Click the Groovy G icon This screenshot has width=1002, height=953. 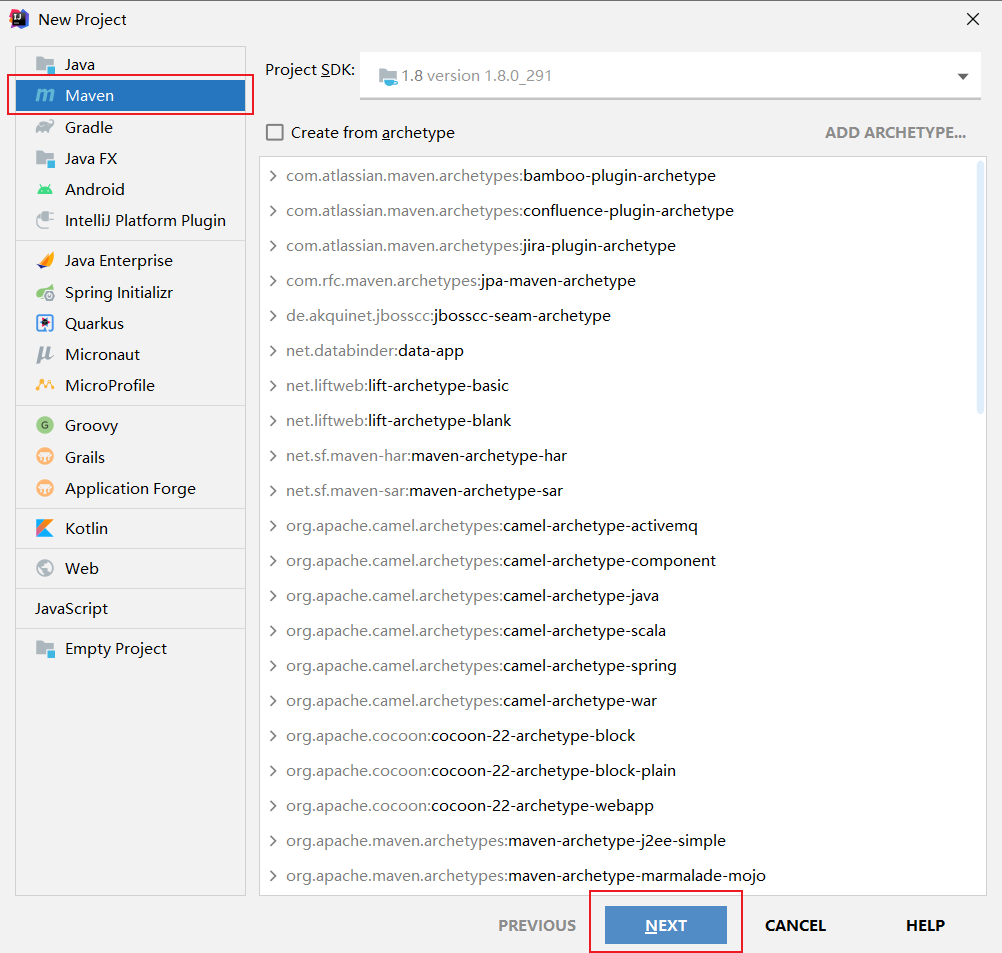pos(45,425)
